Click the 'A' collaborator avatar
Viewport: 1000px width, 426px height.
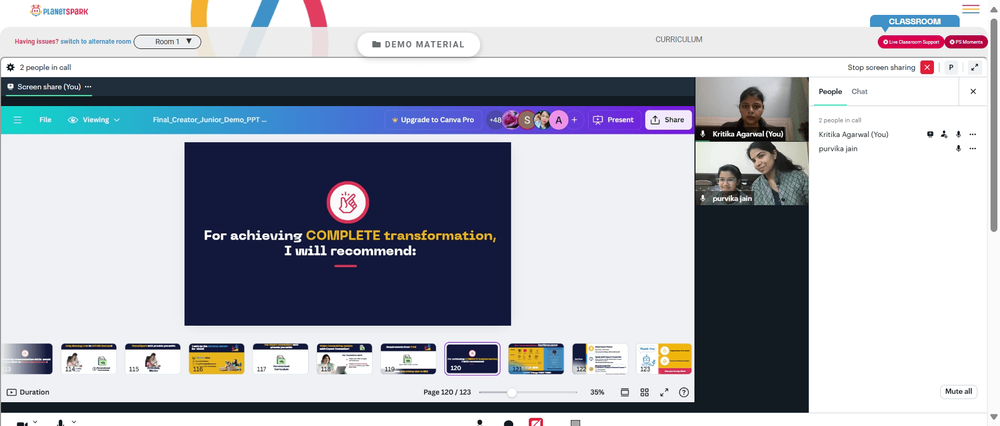(x=559, y=120)
